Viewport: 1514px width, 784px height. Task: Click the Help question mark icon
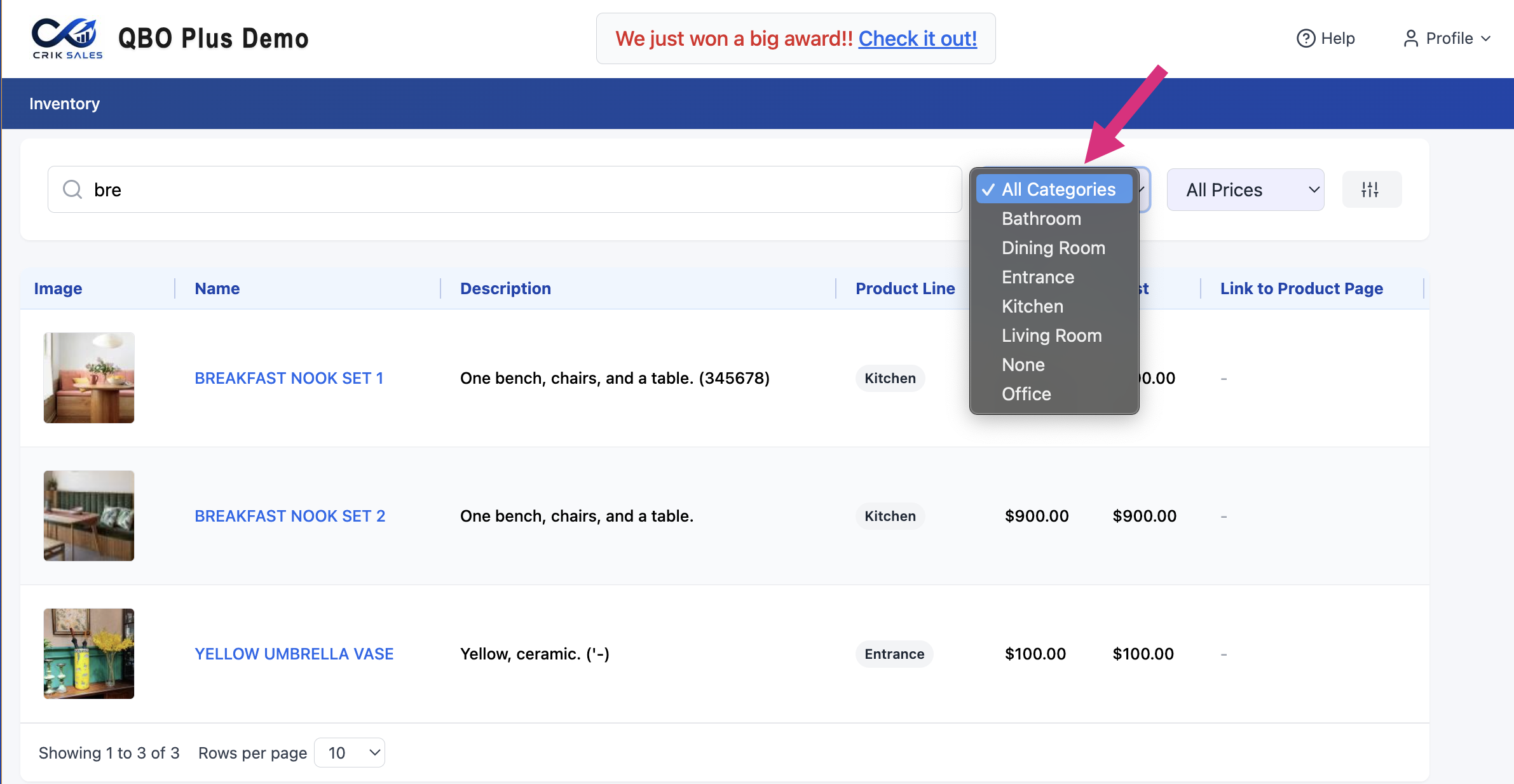pyautogui.click(x=1306, y=39)
